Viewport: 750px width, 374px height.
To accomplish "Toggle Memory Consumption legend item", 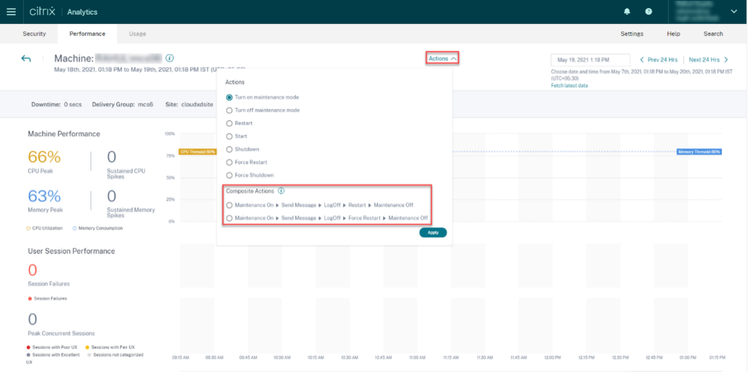I will (x=98, y=228).
